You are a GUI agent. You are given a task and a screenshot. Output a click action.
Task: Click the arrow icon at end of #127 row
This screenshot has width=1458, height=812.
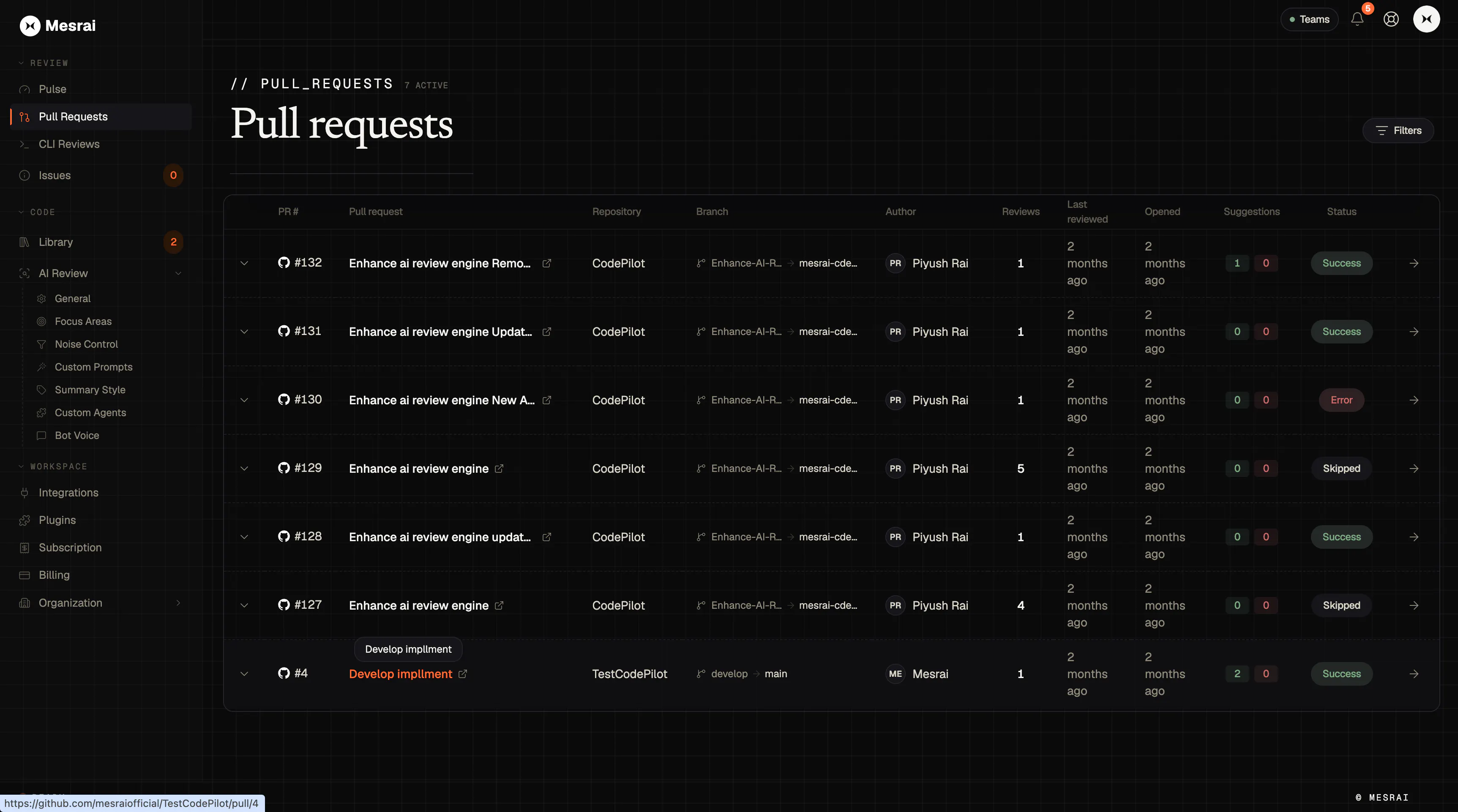point(1414,605)
